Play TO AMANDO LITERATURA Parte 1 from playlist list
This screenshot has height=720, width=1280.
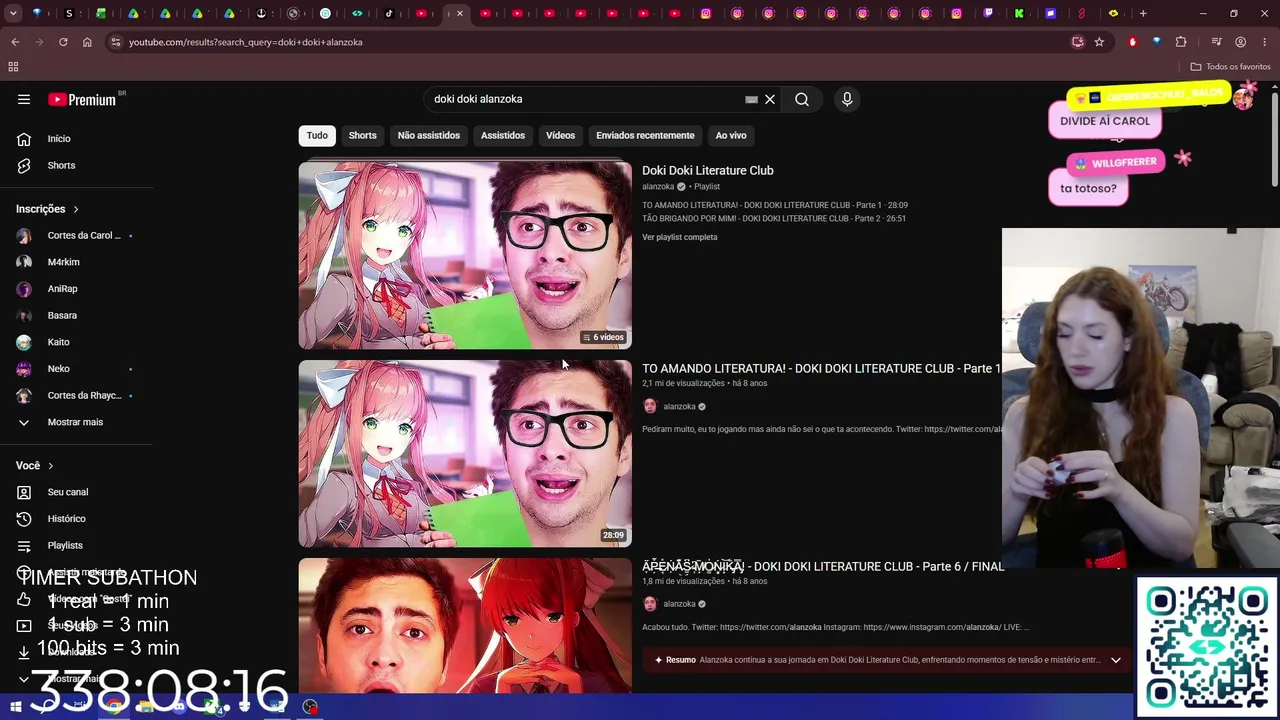click(x=775, y=205)
